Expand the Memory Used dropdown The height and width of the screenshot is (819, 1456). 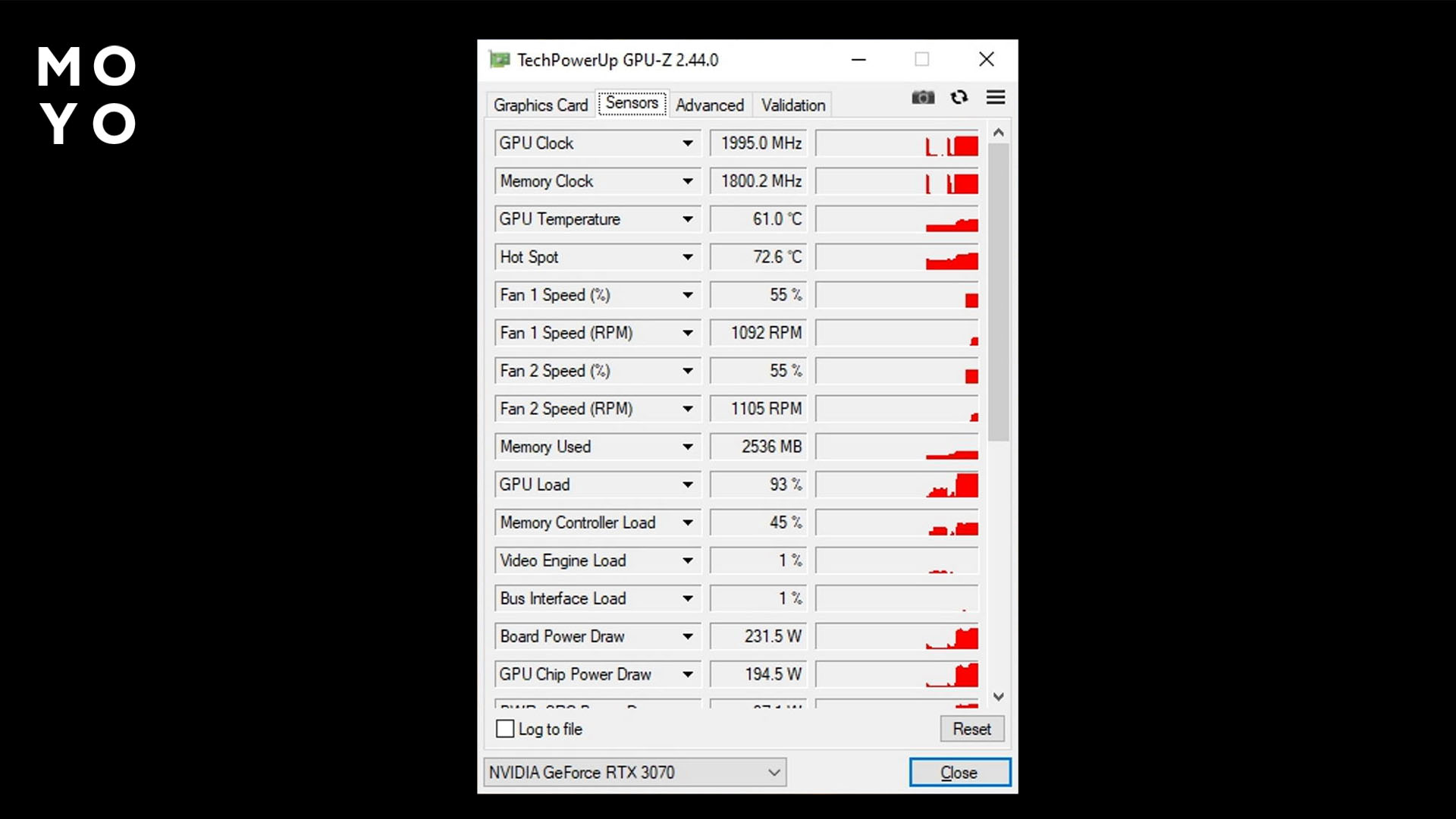688,447
